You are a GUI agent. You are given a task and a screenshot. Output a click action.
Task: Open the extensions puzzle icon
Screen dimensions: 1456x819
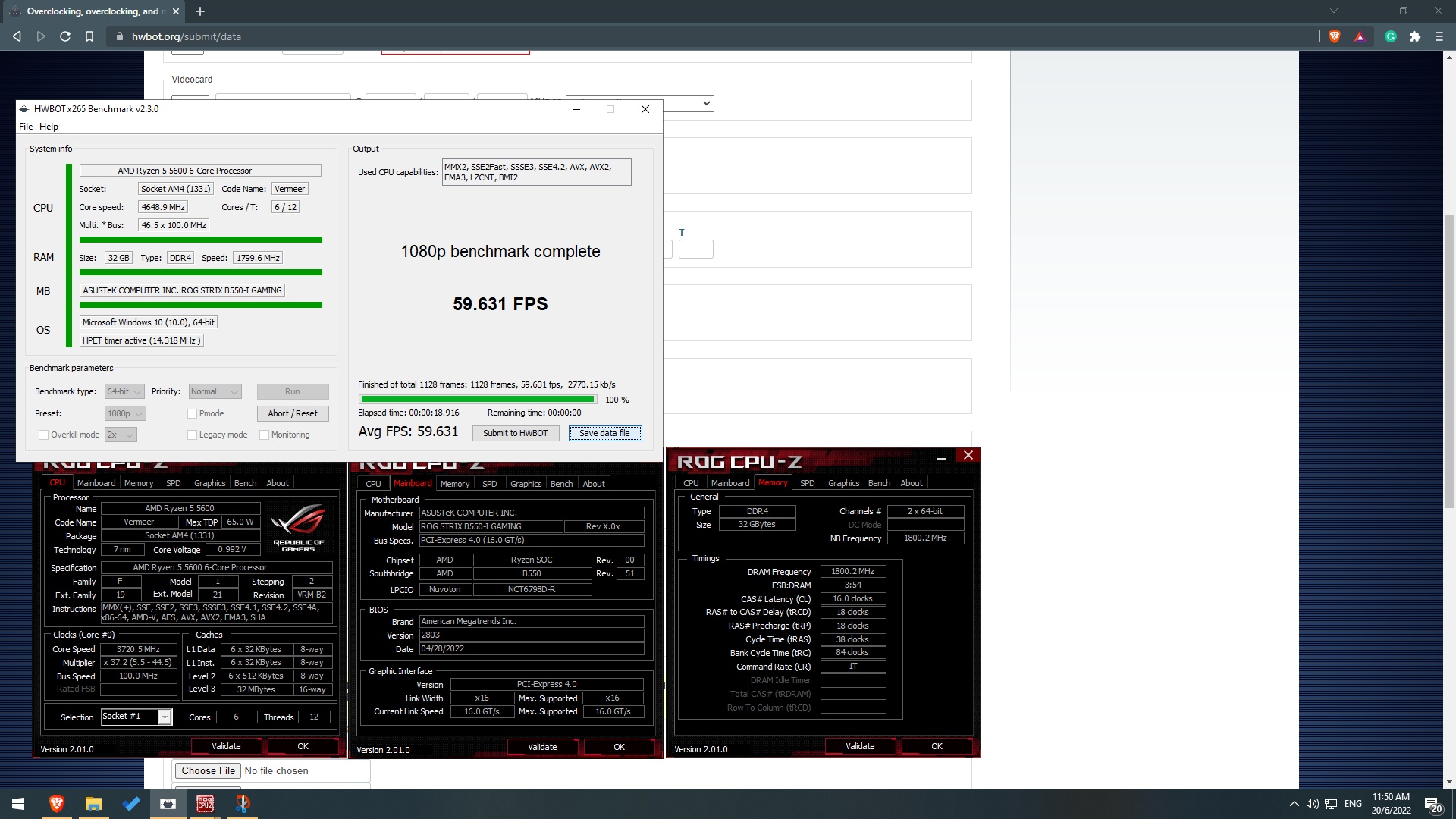[1415, 36]
